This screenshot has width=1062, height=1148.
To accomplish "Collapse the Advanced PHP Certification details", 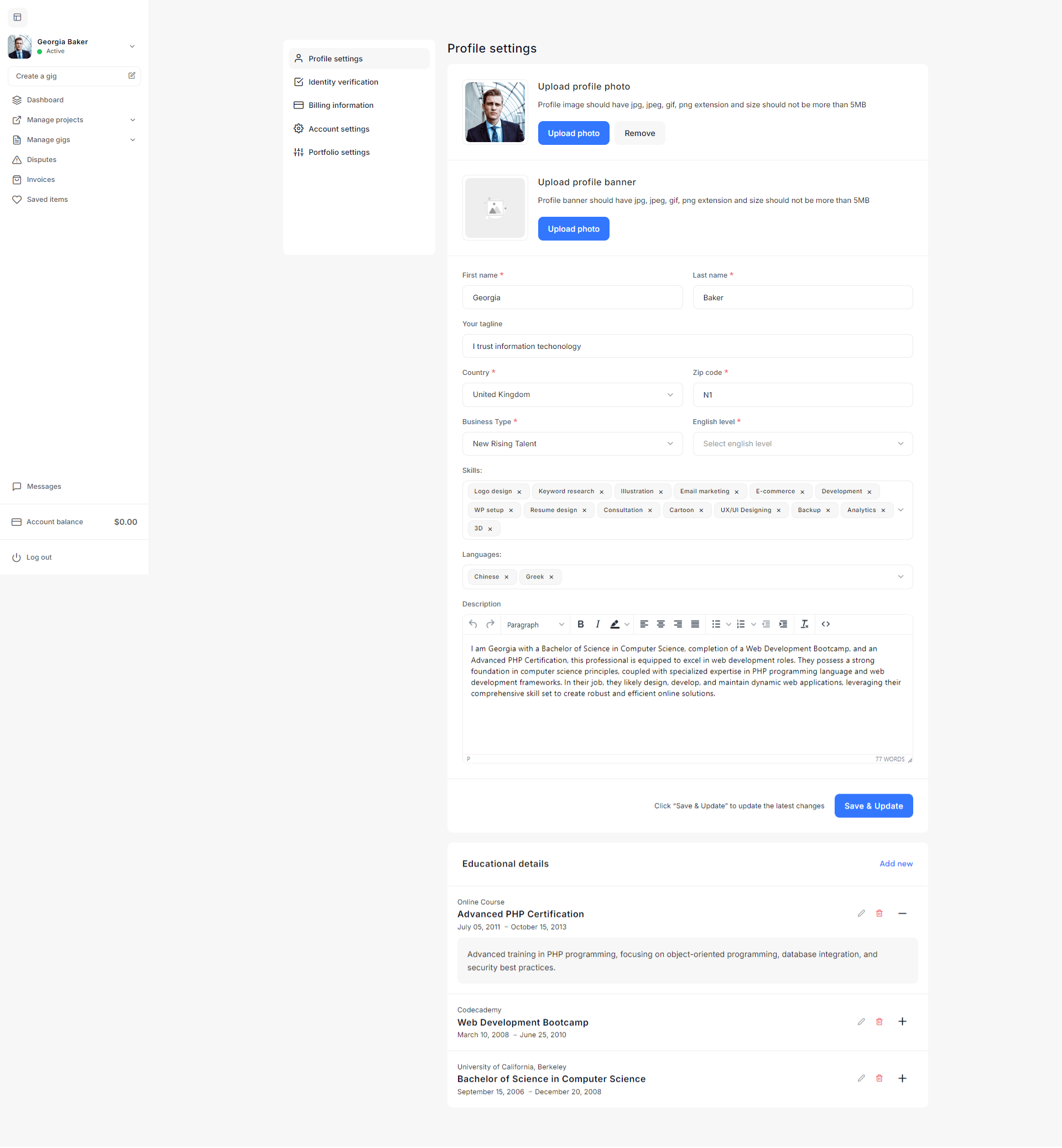I will [x=902, y=914].
